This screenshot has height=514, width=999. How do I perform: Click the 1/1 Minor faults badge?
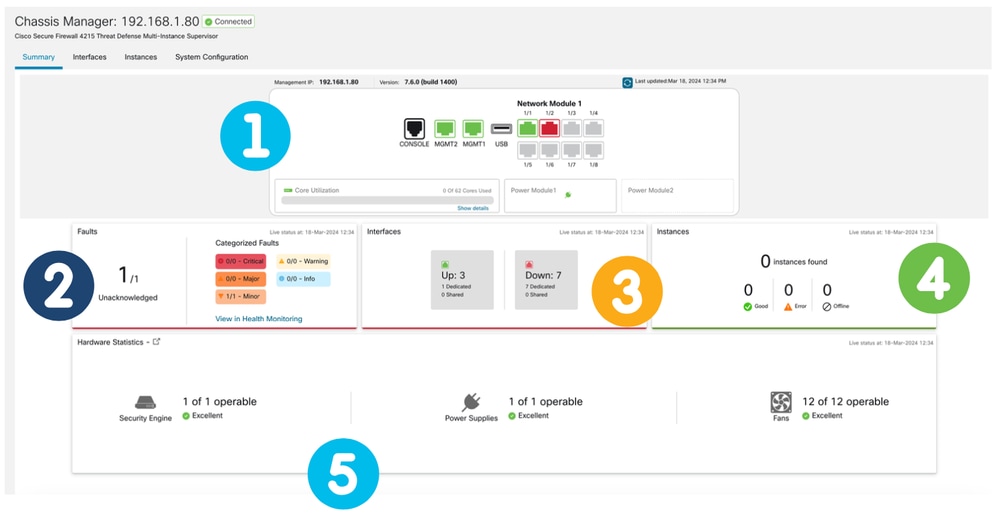click(241, 297)
